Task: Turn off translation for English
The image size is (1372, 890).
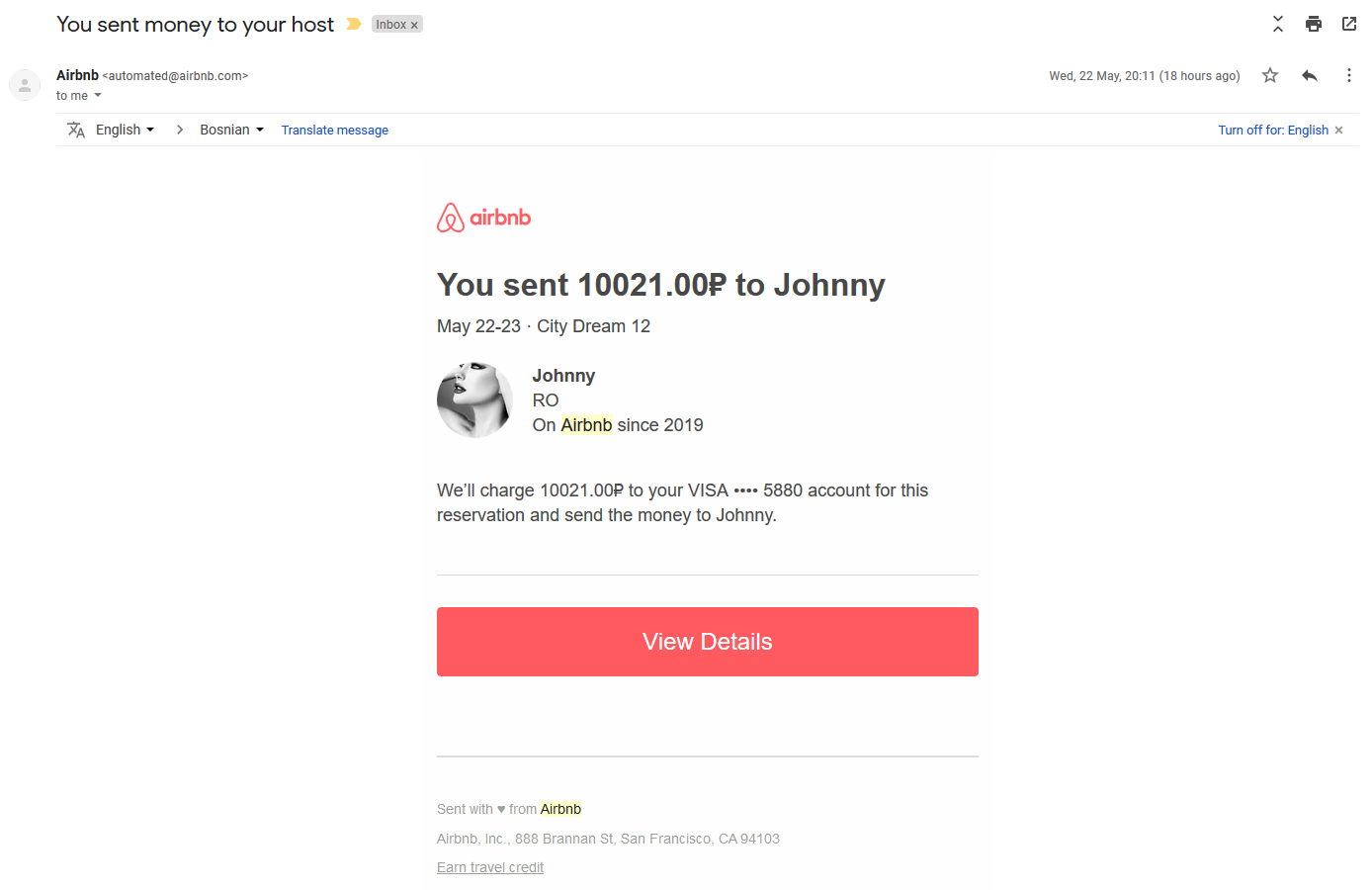Action: [1272, 130]
